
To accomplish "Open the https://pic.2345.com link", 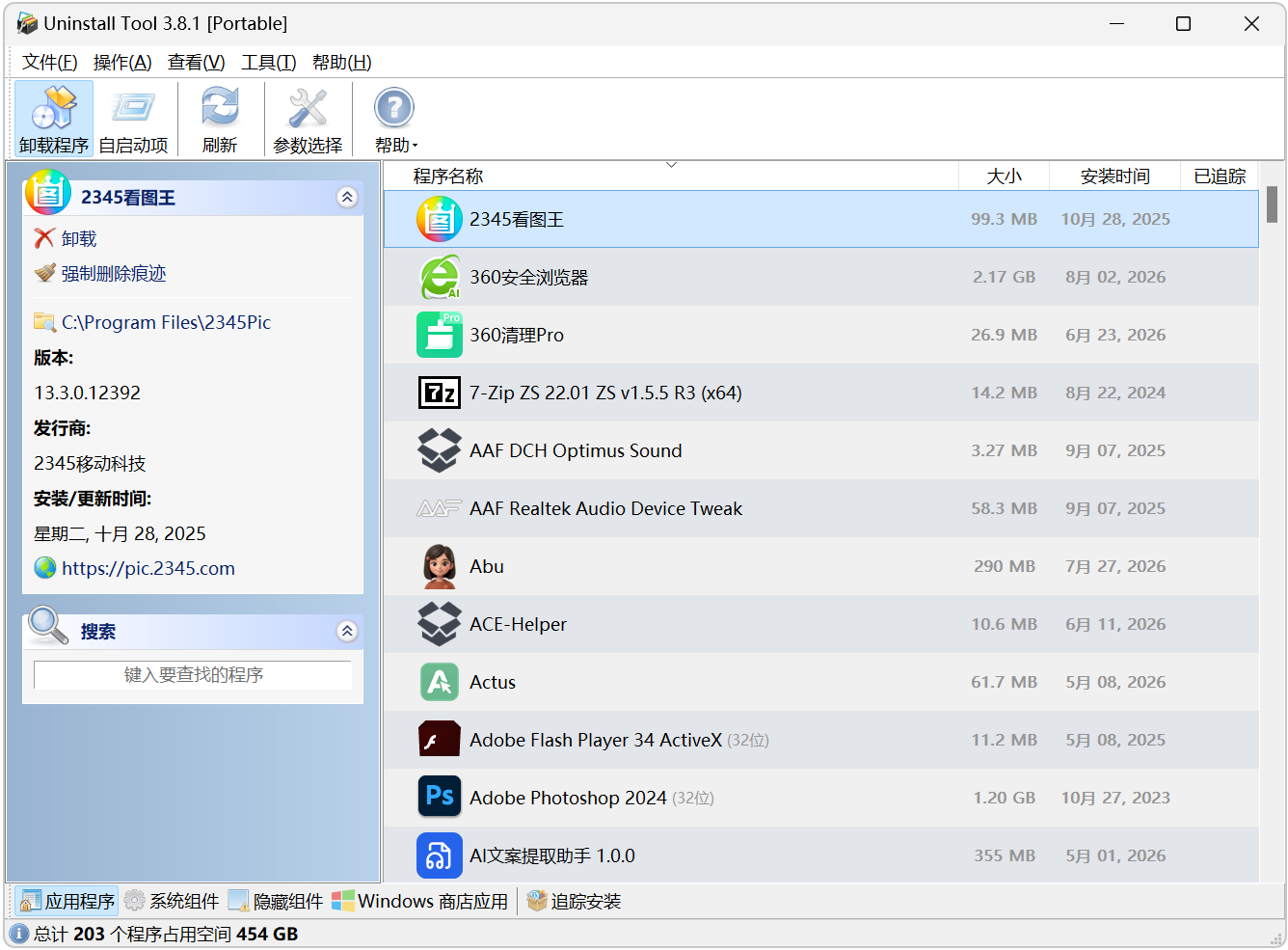I will 148,568.
